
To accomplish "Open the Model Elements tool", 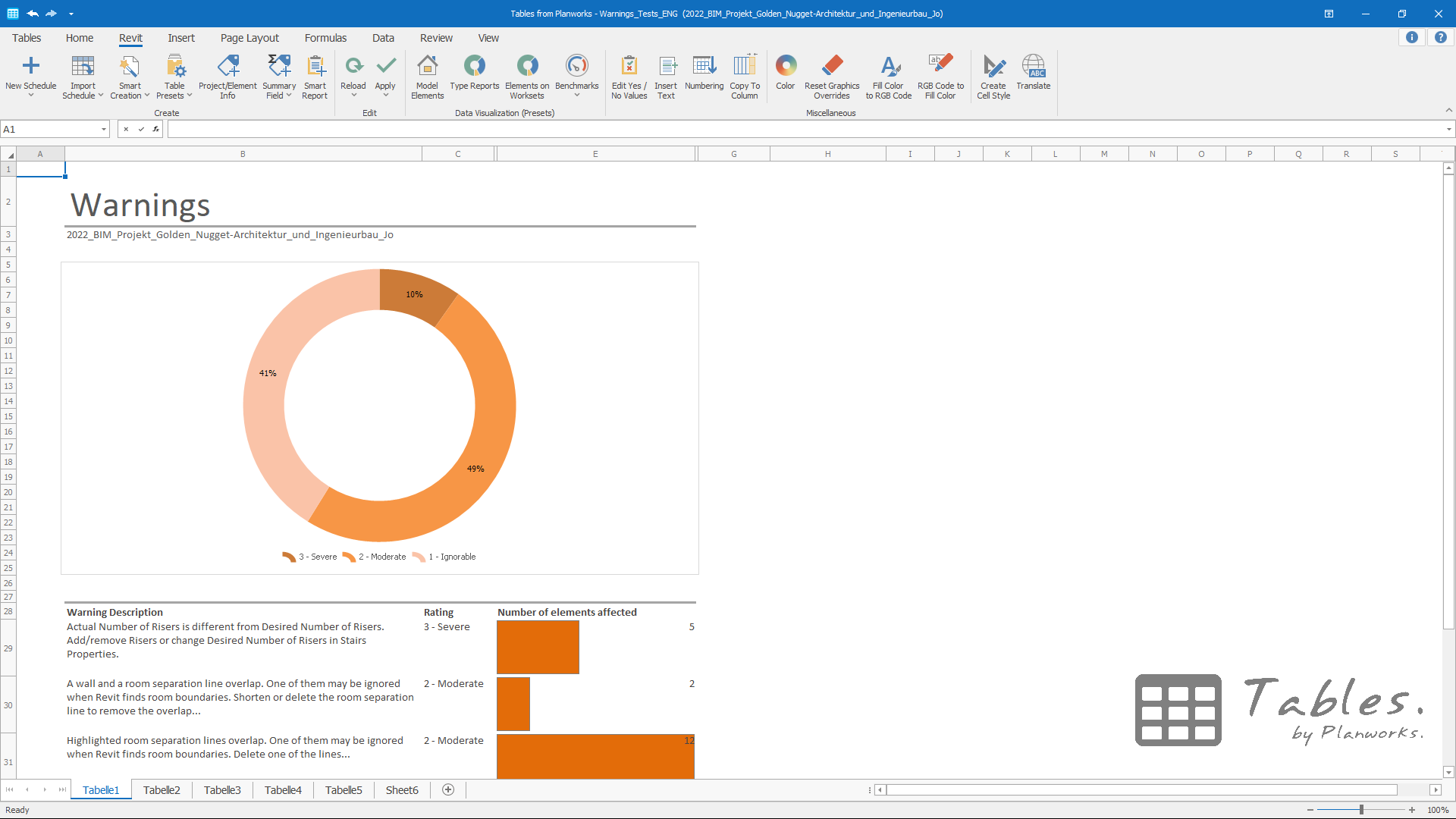I will point(427,67).
